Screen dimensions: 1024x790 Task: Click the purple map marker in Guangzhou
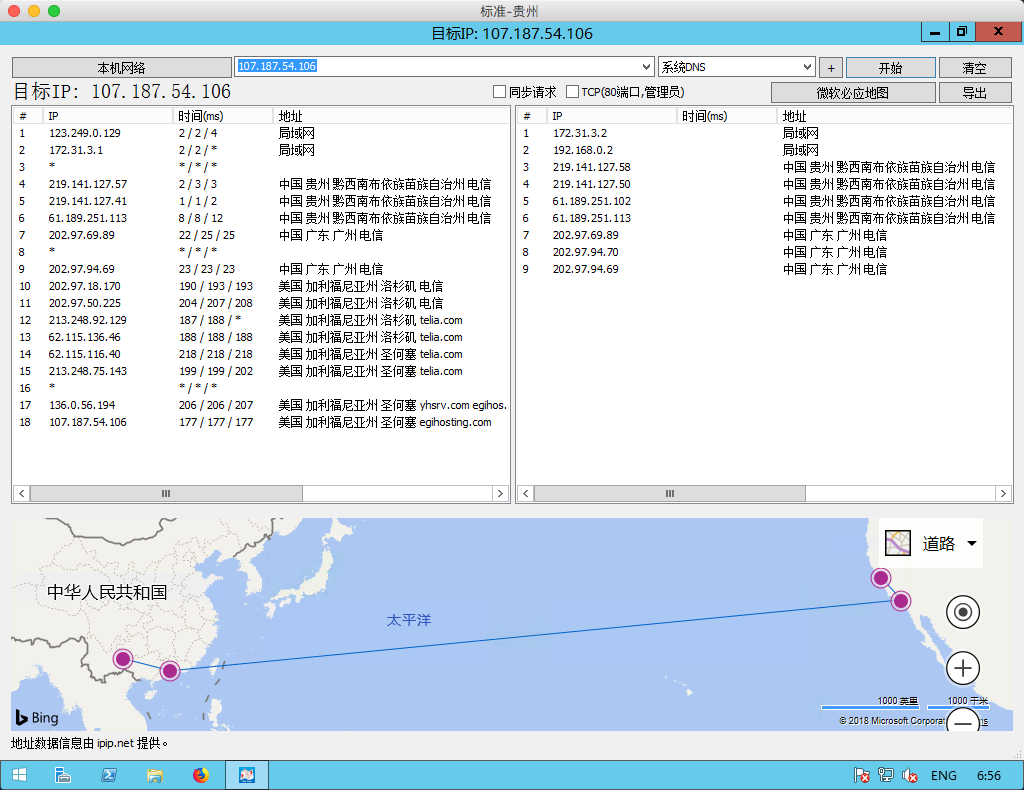pos(170,670)
